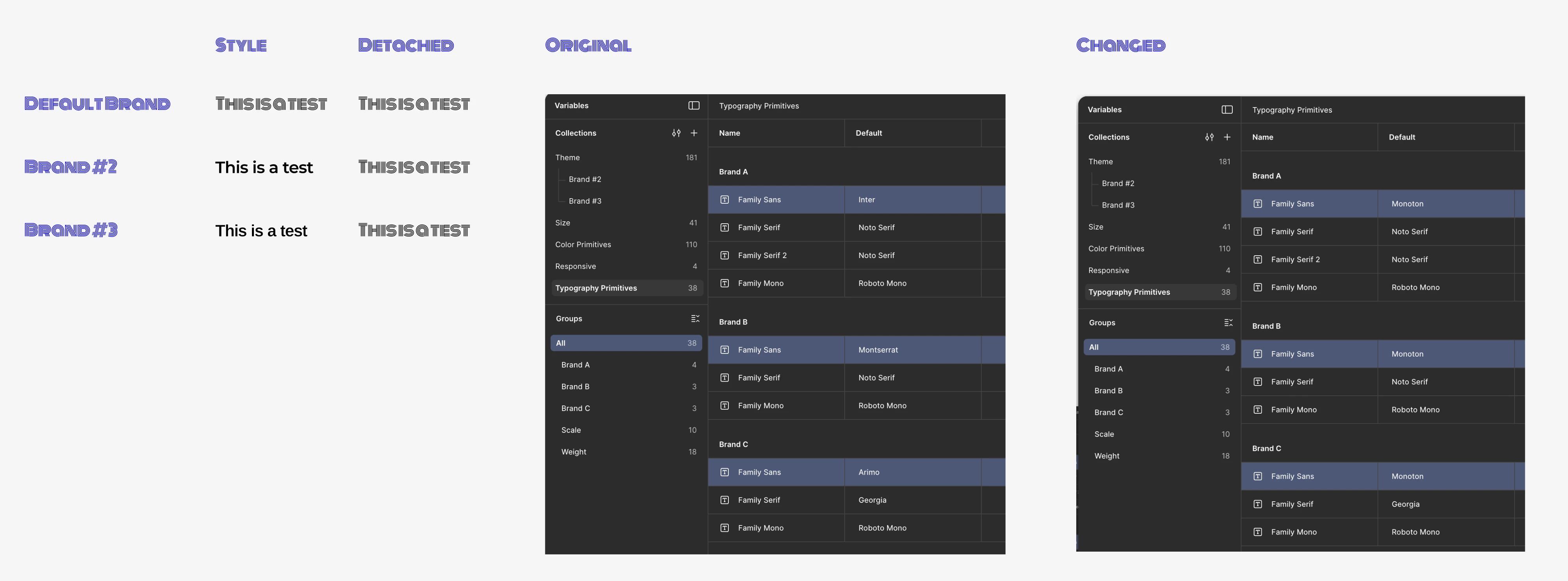Image resolution: width=1568 pixels, height=581 pixels.
Task: Click groups collapse icon in Changed panel
Action: (x=1228, y=323)
